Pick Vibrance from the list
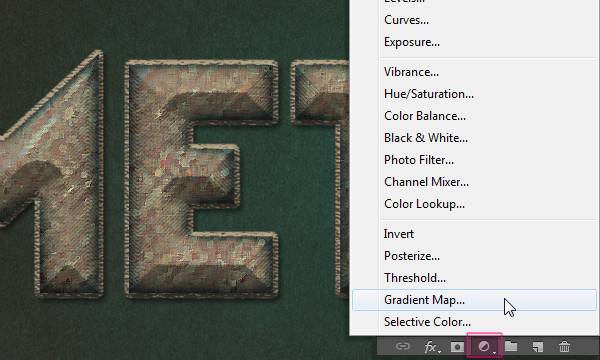 411,72
